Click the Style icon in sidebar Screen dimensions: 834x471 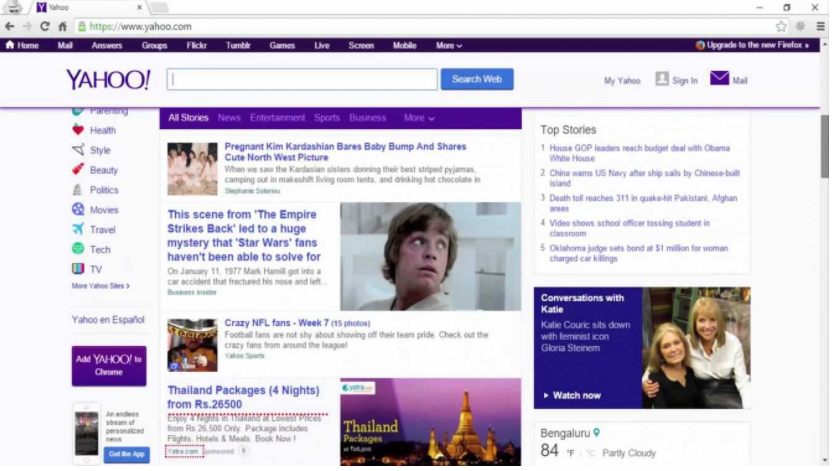click(x=78, y=149)
